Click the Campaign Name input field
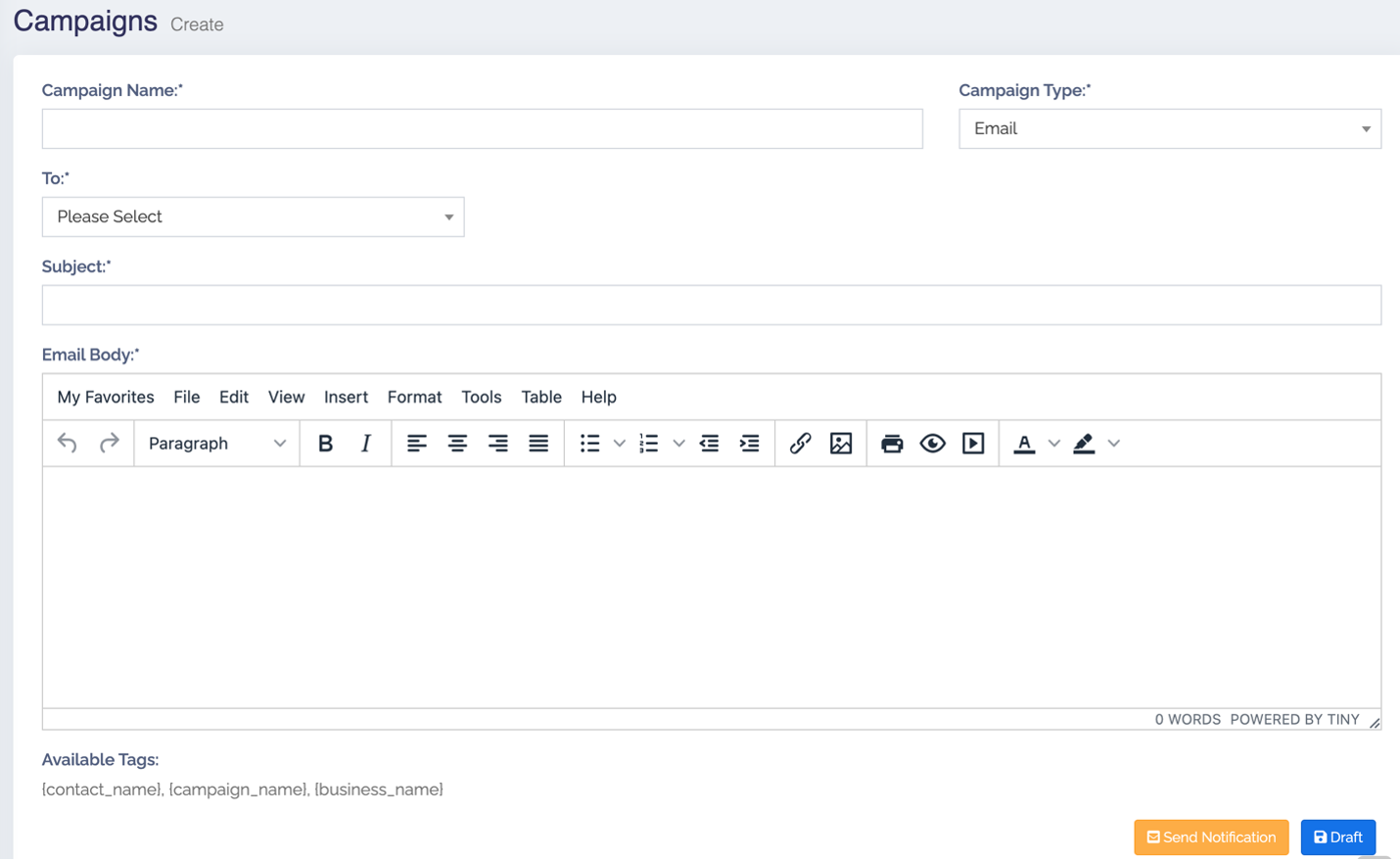The image size is (1400, 862). pyautogui.click(x=482, y=129)
